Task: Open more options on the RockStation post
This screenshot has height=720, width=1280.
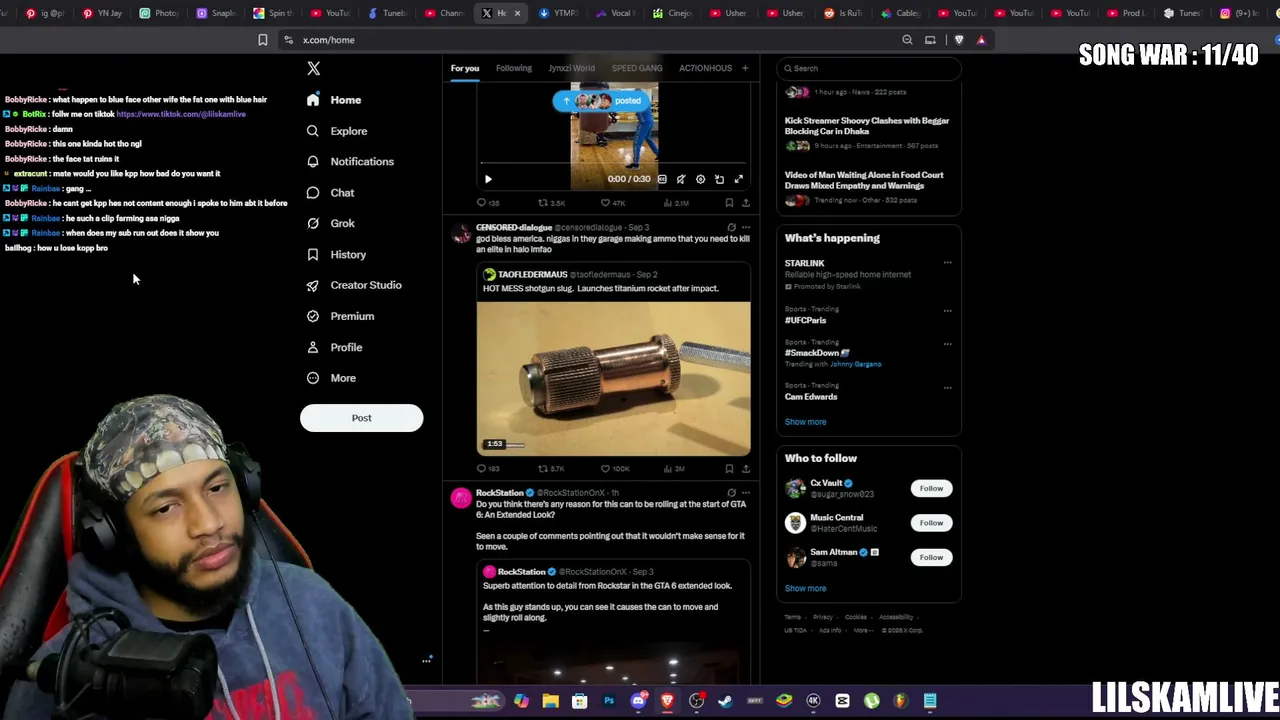Action: [745, 493]
